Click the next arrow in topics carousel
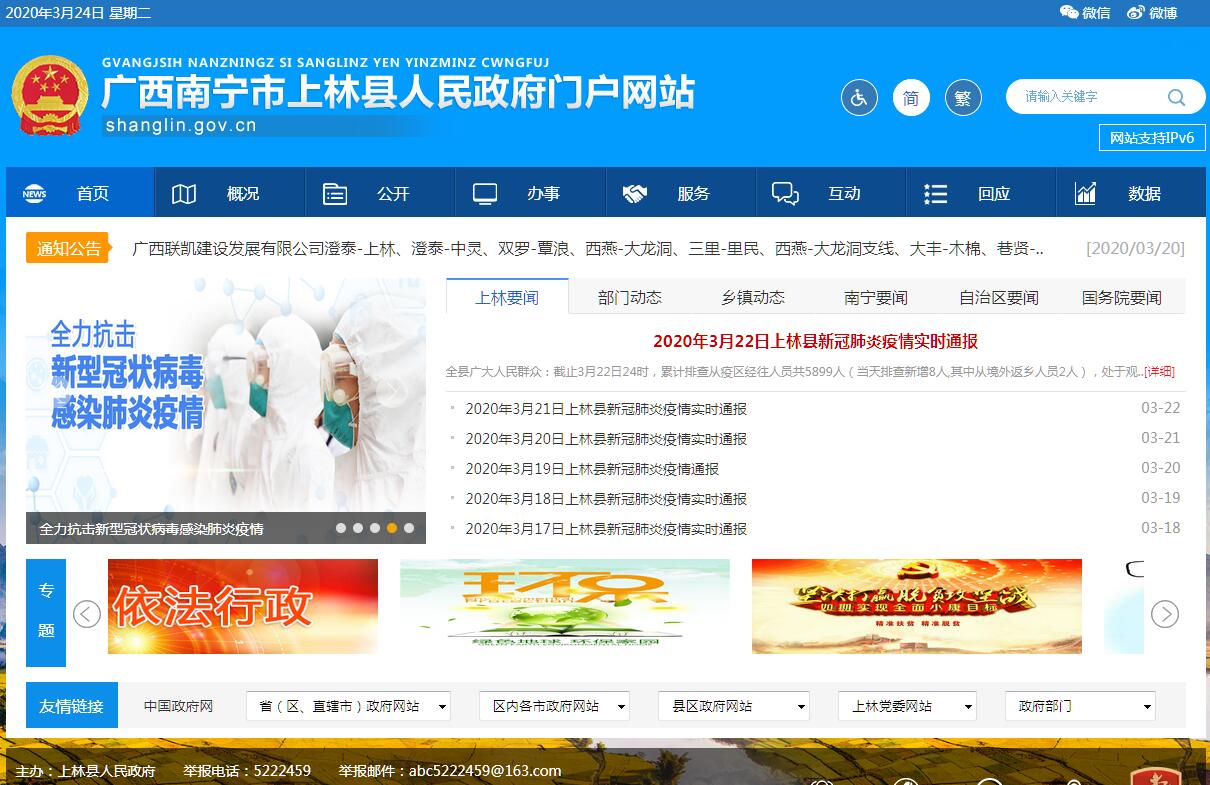 pos(1165,614)
